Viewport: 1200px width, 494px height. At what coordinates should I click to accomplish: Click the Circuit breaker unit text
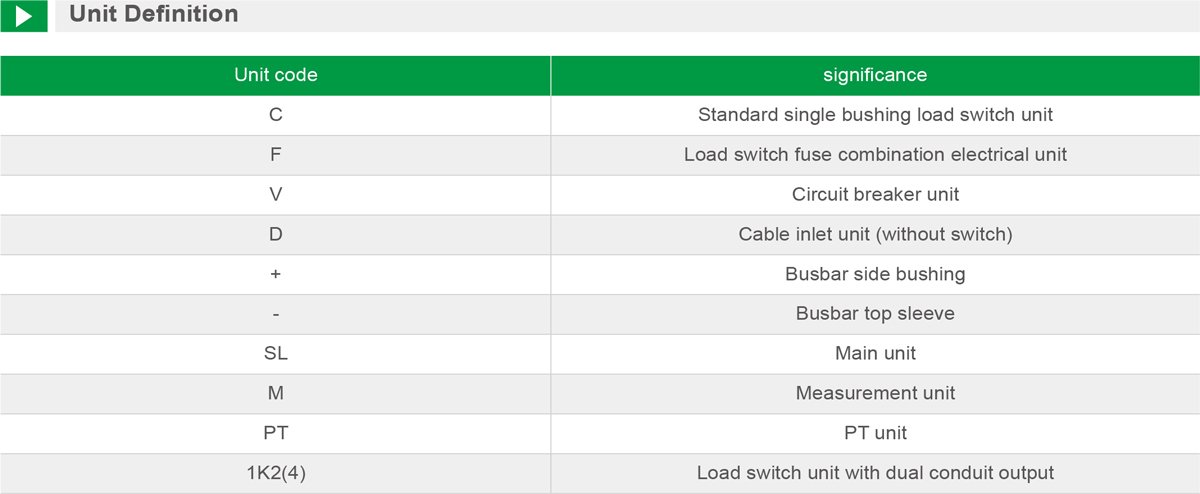pyautogui.click(x=875, y=194)
